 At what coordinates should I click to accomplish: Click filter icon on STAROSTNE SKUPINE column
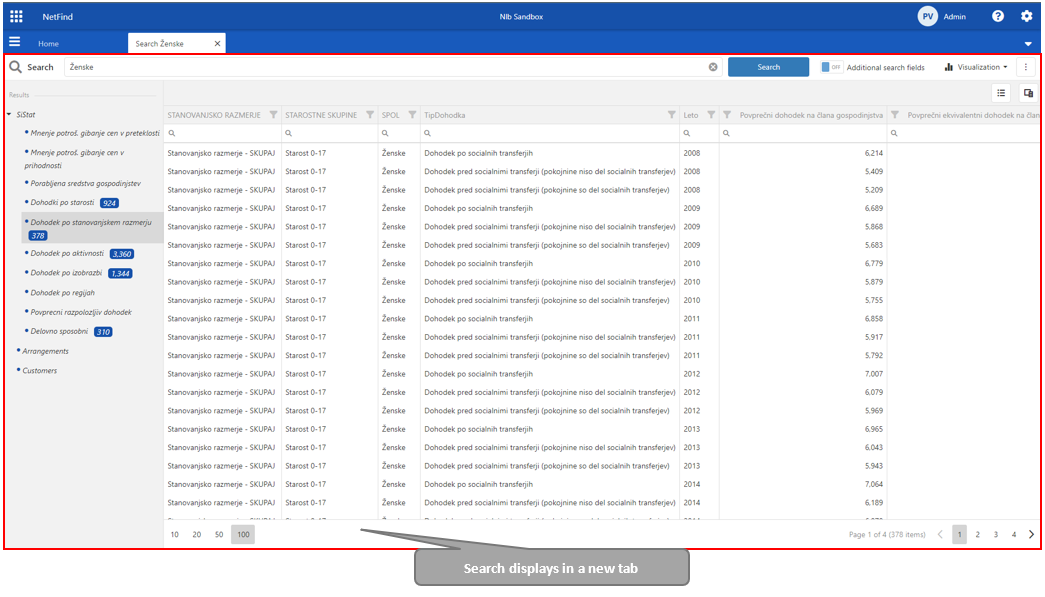click(x=370, y=115)
